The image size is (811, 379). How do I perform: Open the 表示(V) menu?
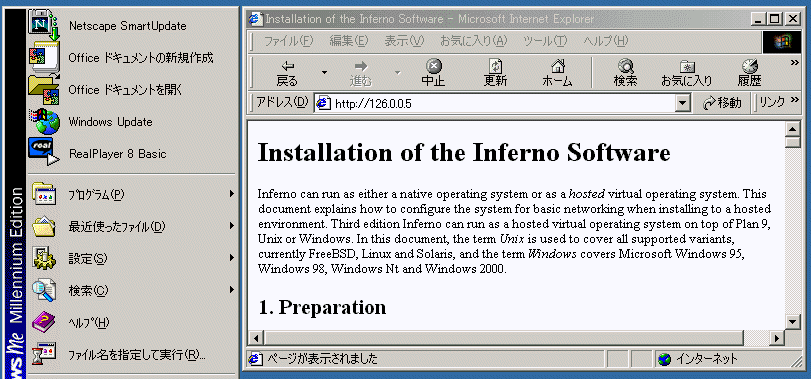coord(404,41)
